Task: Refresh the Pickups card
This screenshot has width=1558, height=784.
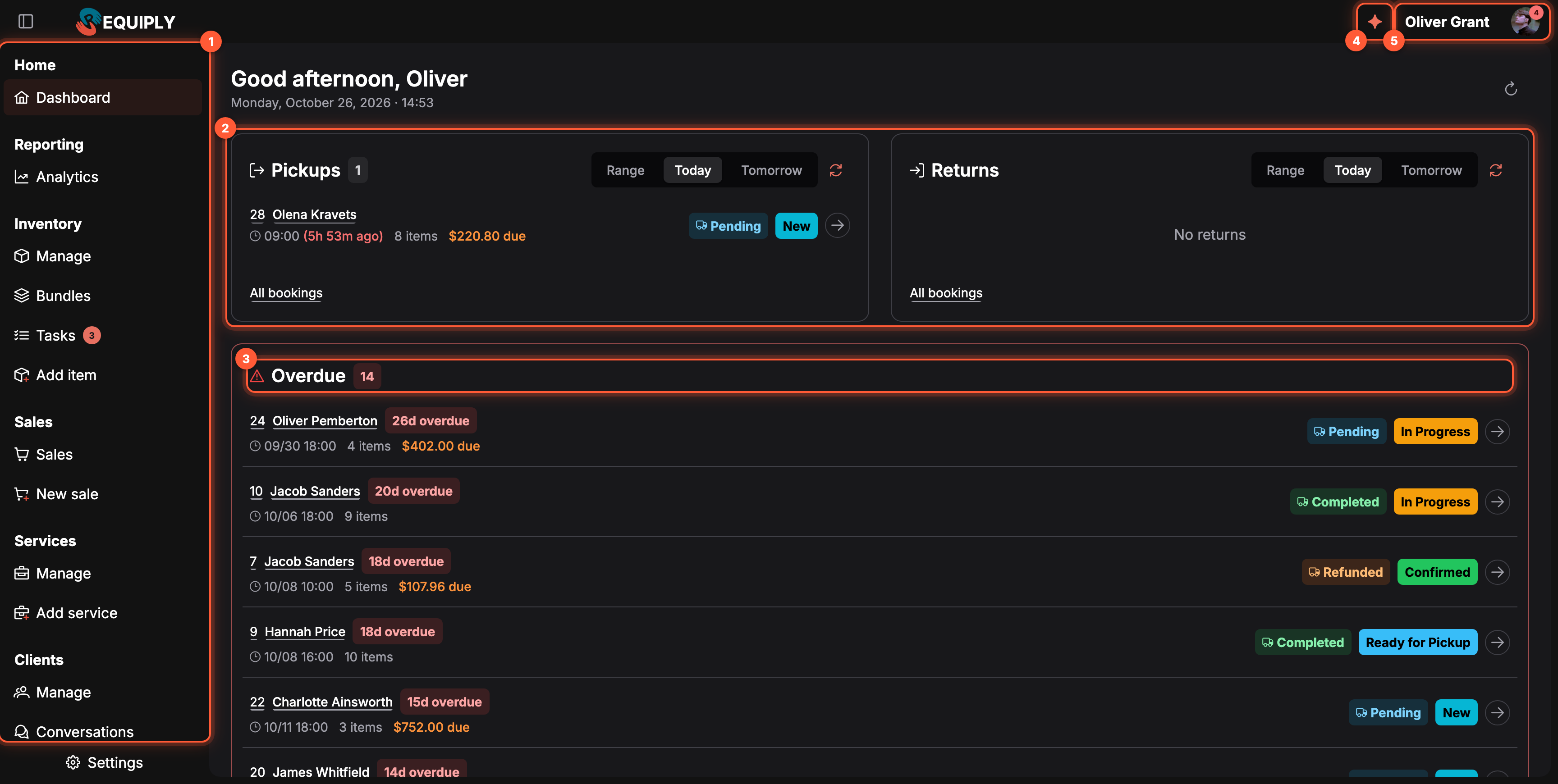Action: [836, 170]
